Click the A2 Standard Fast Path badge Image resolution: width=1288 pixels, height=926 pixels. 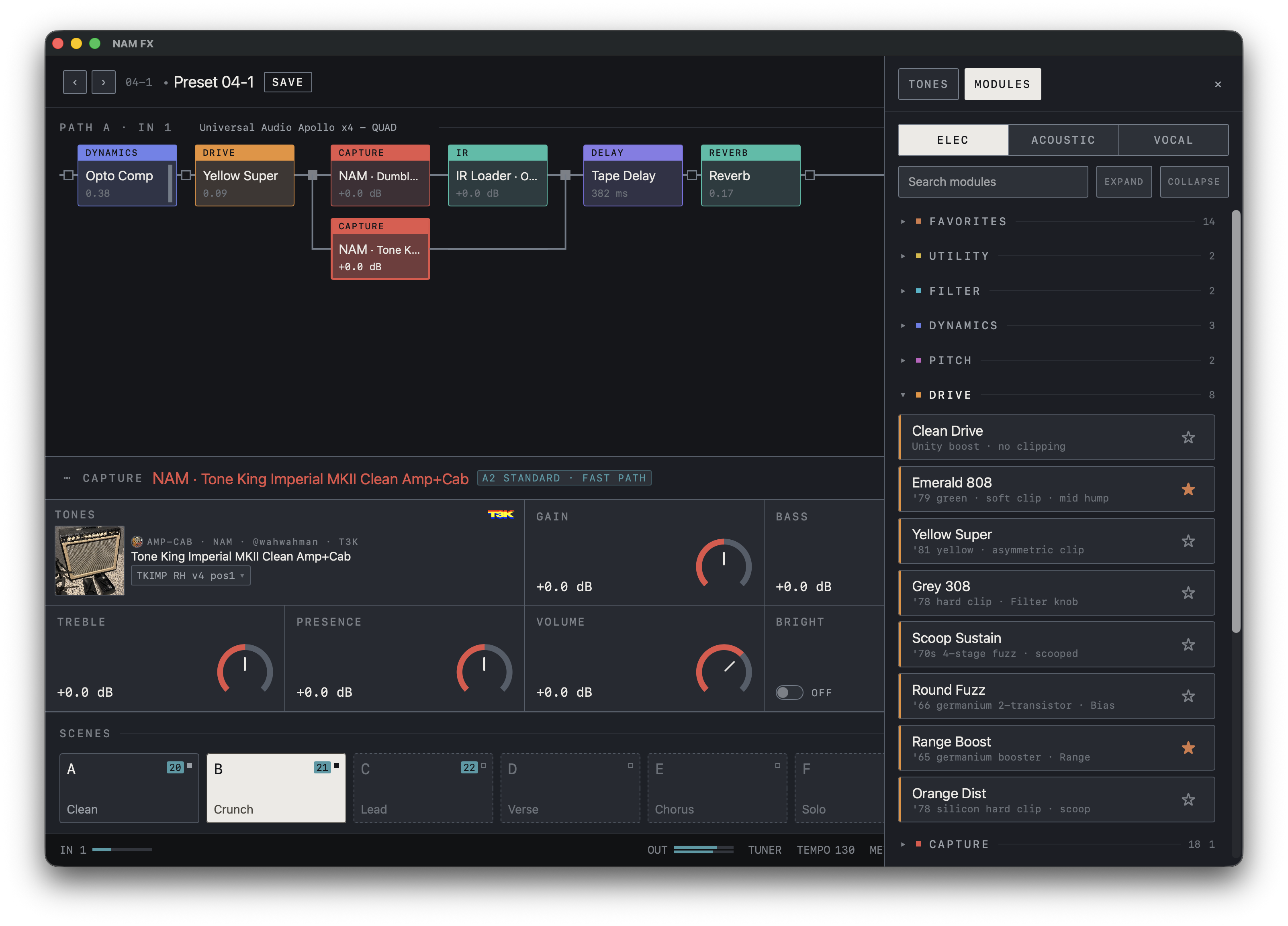[564, 478]
